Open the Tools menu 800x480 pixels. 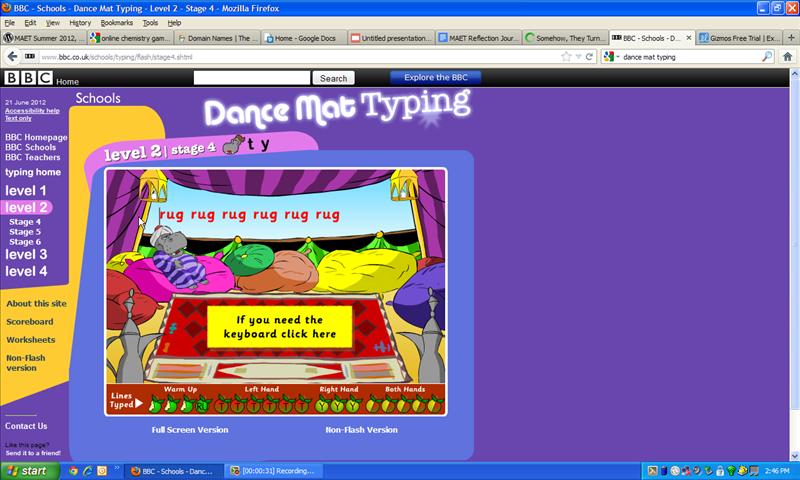tap(150, 22)
